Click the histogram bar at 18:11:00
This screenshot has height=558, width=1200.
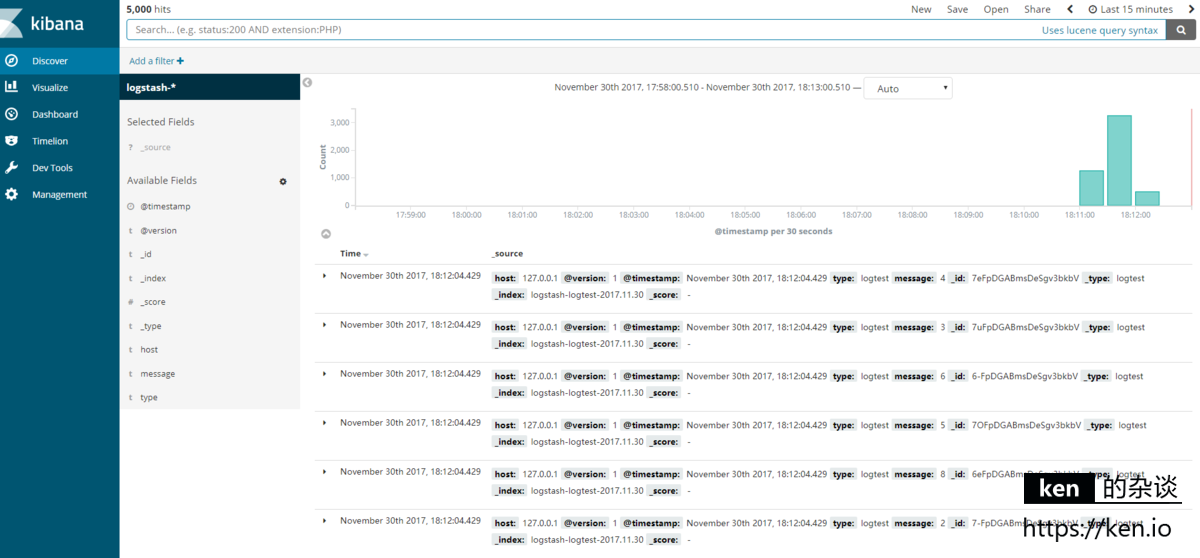tap(1091, 188)
